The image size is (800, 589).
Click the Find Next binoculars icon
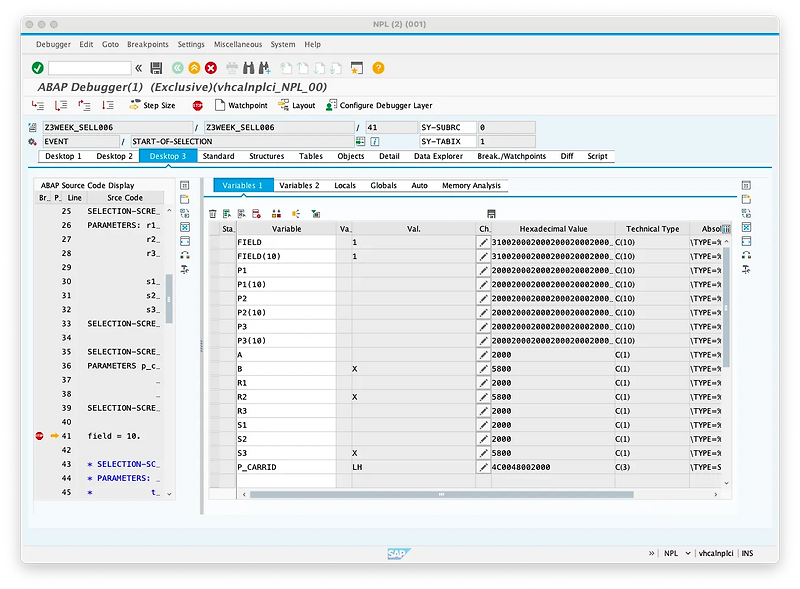point(263,68)
